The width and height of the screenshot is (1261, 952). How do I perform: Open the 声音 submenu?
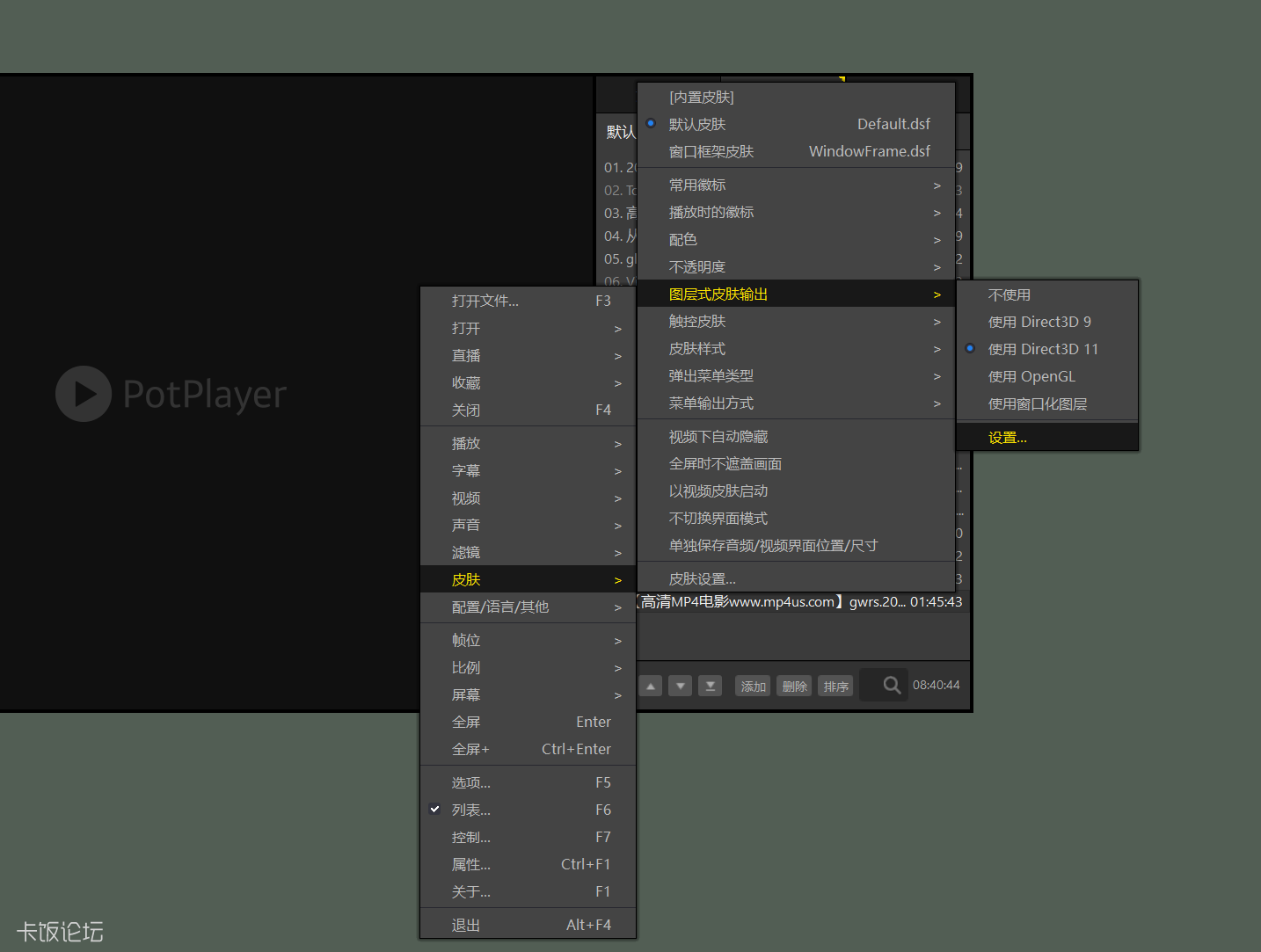pyautogui.click(x=528, y=525)
